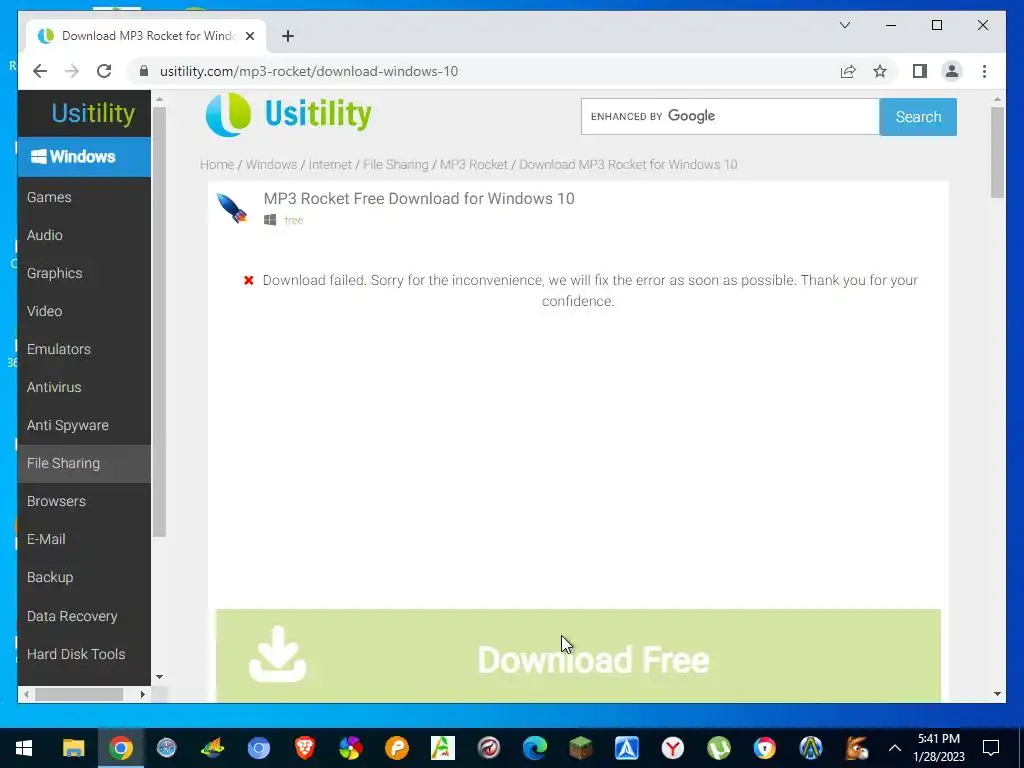The height and width of the screenshot is (768, 1024).
Task: Go to MP3 Rocket breadcrumb link
Action: click(x=473, y=165)
